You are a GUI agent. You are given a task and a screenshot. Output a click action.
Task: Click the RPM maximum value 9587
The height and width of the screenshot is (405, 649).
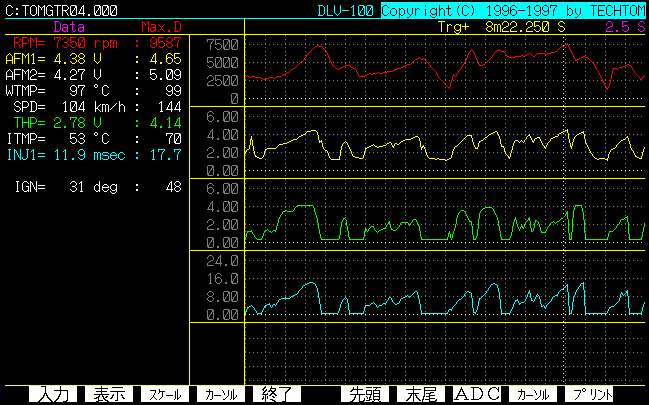pyautogui.click(x=166, y=43)
